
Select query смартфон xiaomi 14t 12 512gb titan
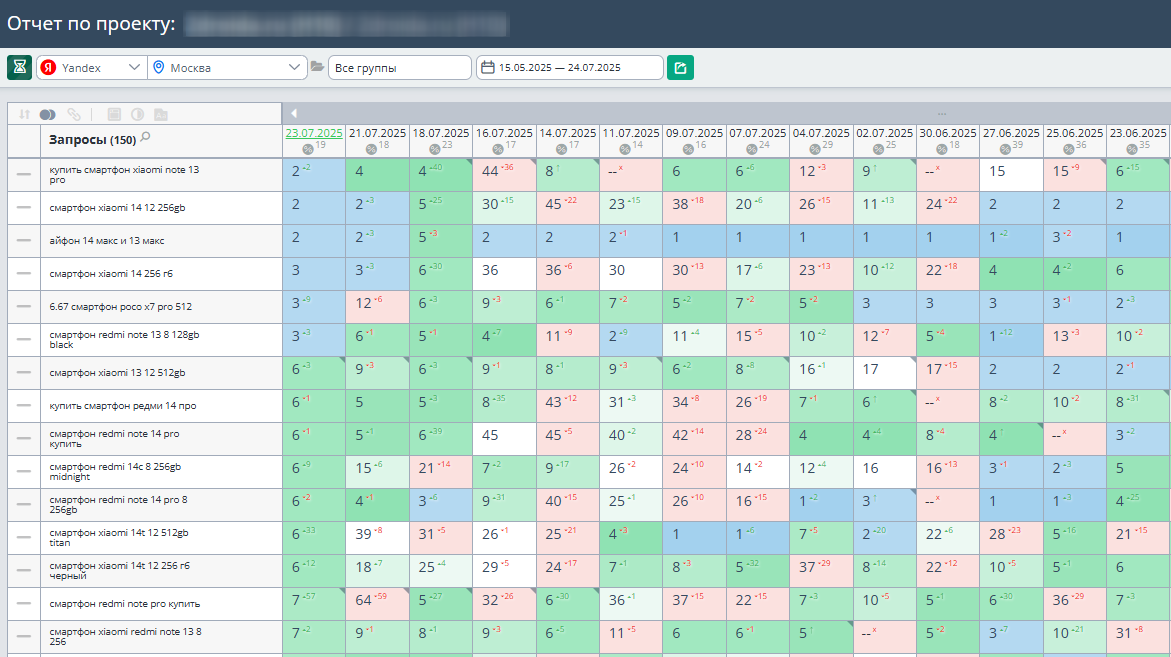[119, 538]
